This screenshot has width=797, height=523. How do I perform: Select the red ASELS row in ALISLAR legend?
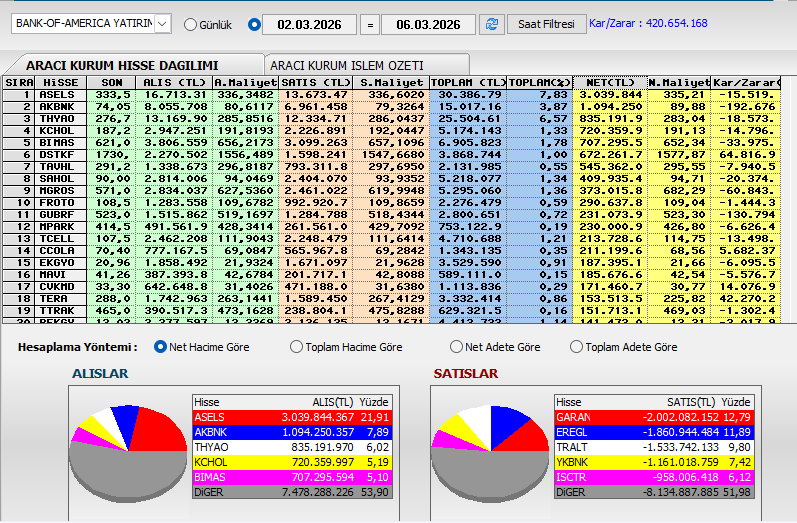[288, 416]
